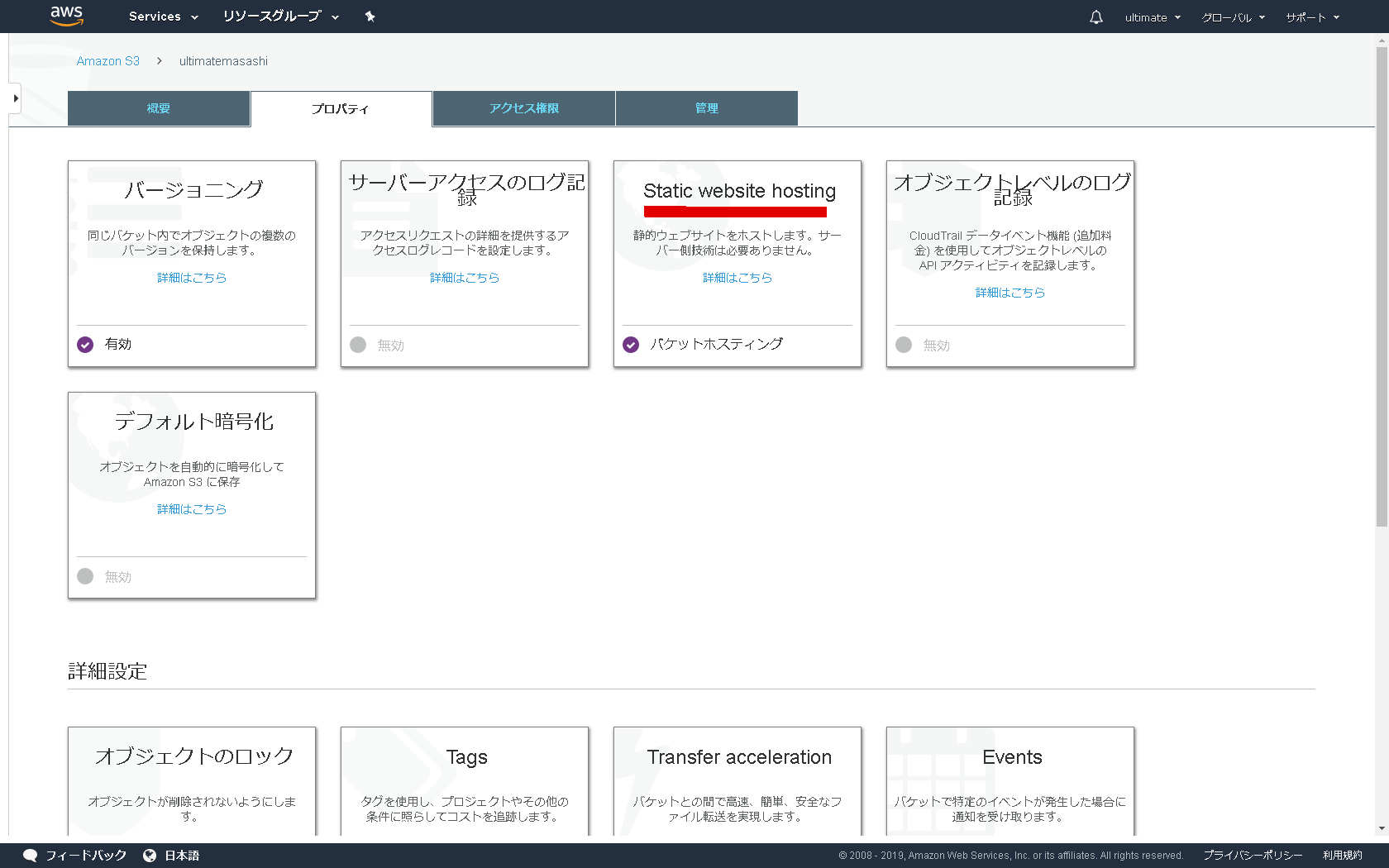Image resolution: width=1389 pixels, height=868 pixels.
Task: Open the オブジェクトのロック card title
Action: [193, 756]
